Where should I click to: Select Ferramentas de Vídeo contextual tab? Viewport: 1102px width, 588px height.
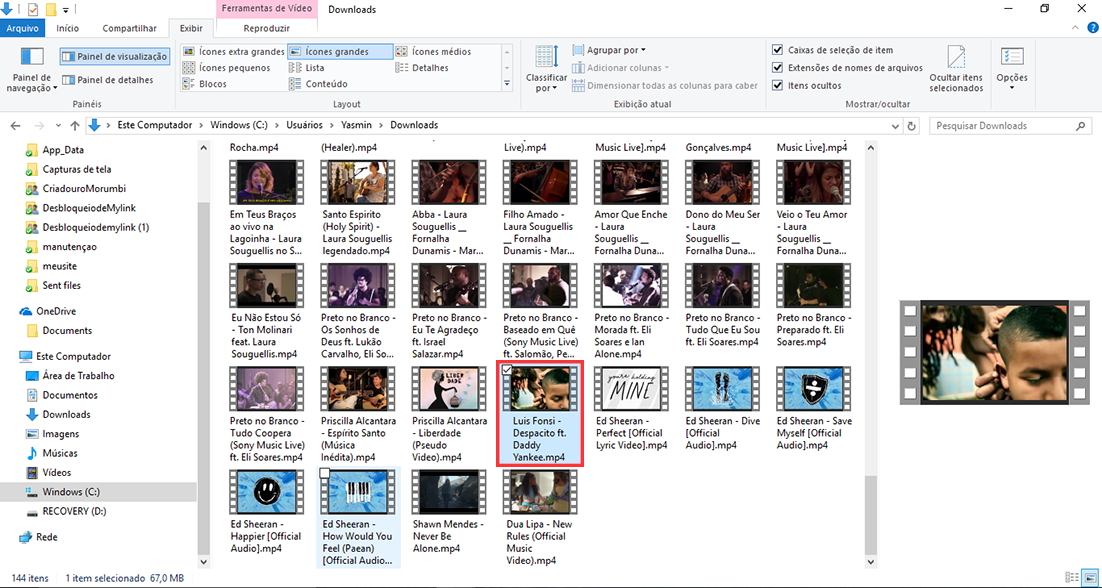click(266, 10)
